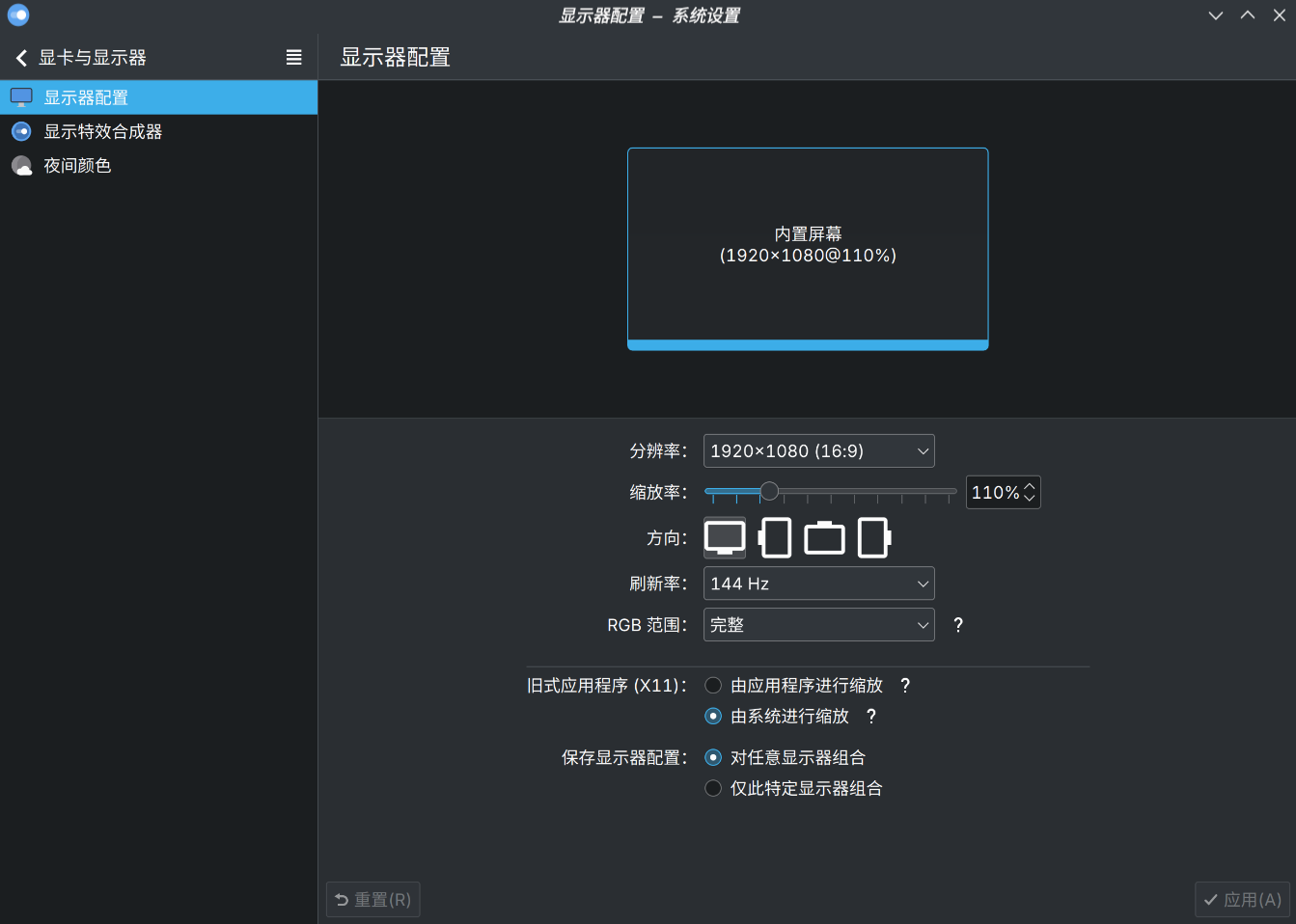Switch to 夜间颜色 settings page
This screenshot has height=924, width=1296.
click(77, 166)
